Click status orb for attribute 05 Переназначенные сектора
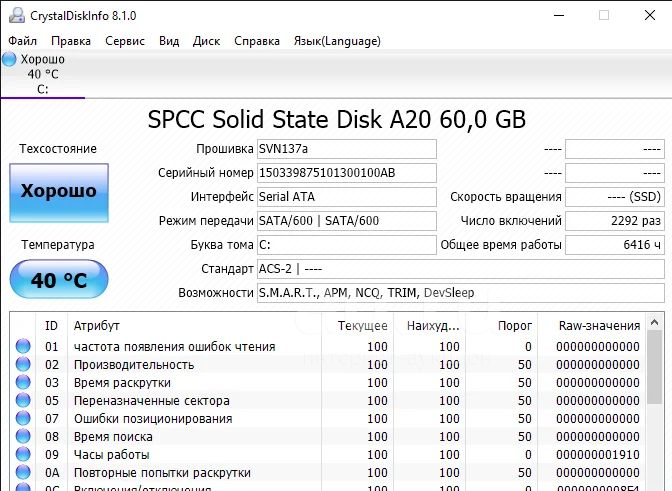The width and height of the screenshot is (672, 491). (23, 400)
